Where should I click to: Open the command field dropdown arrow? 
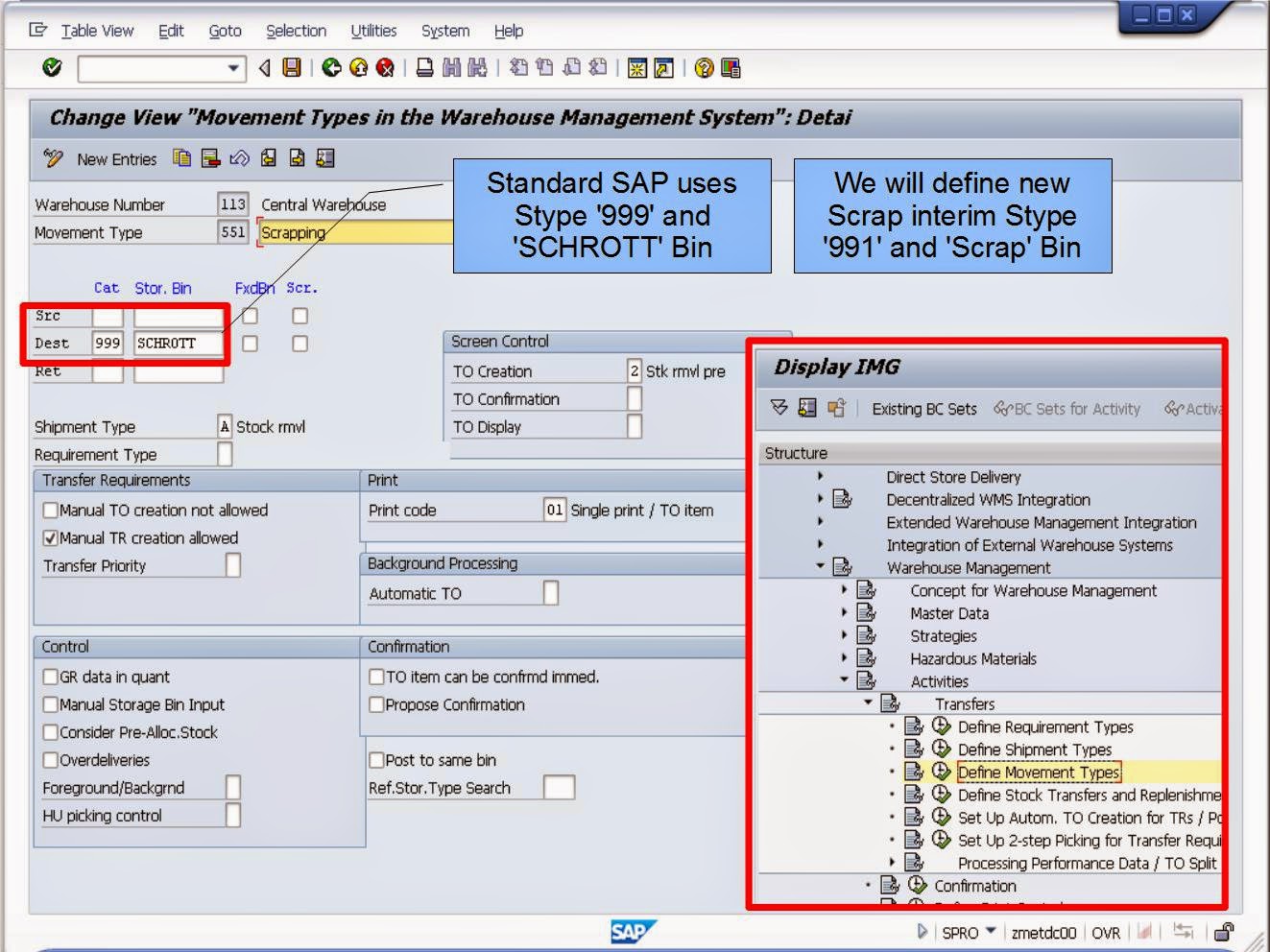233,68
